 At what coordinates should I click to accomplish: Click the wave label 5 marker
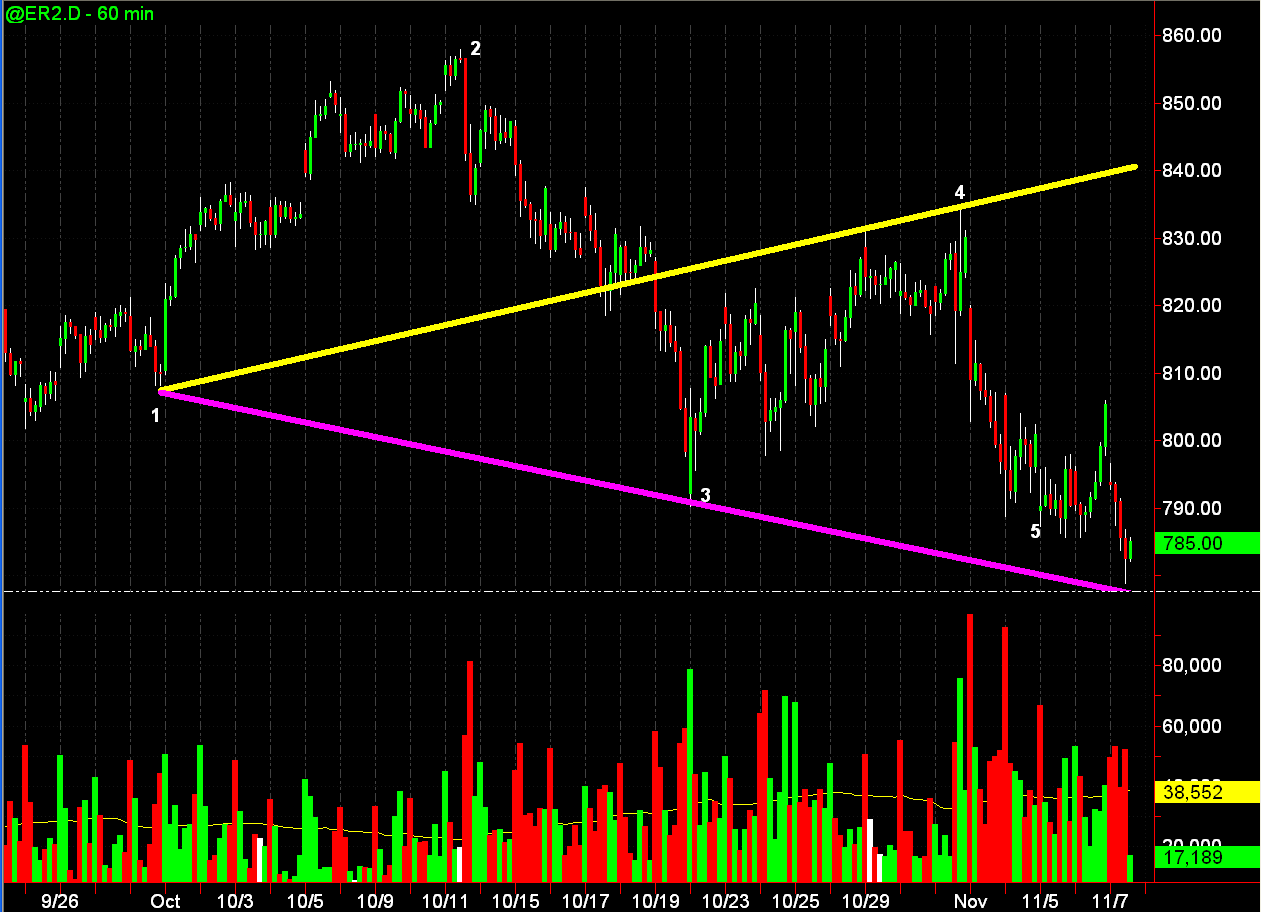click(x=1036, y=531)
